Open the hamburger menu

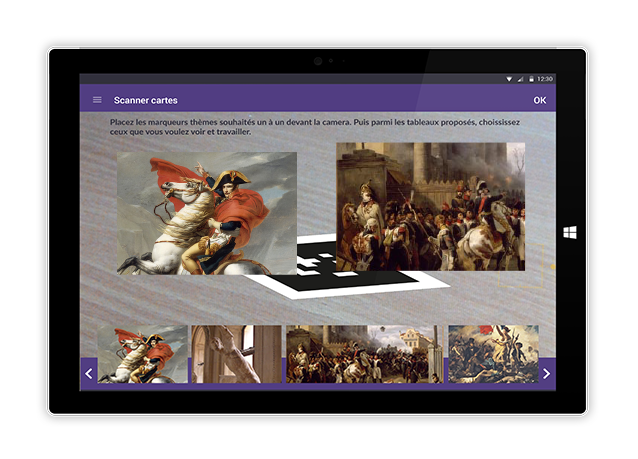pos(97,100)
